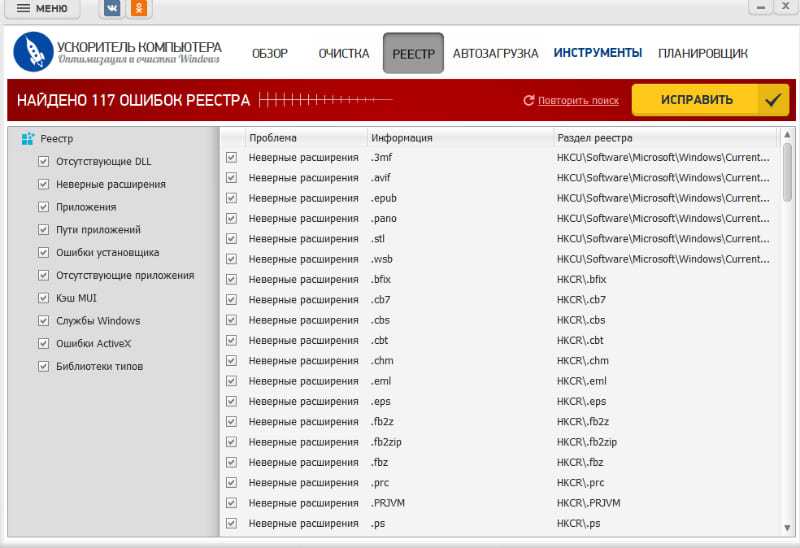Click the Реестр tree root icon

click(x=28, y=138)
